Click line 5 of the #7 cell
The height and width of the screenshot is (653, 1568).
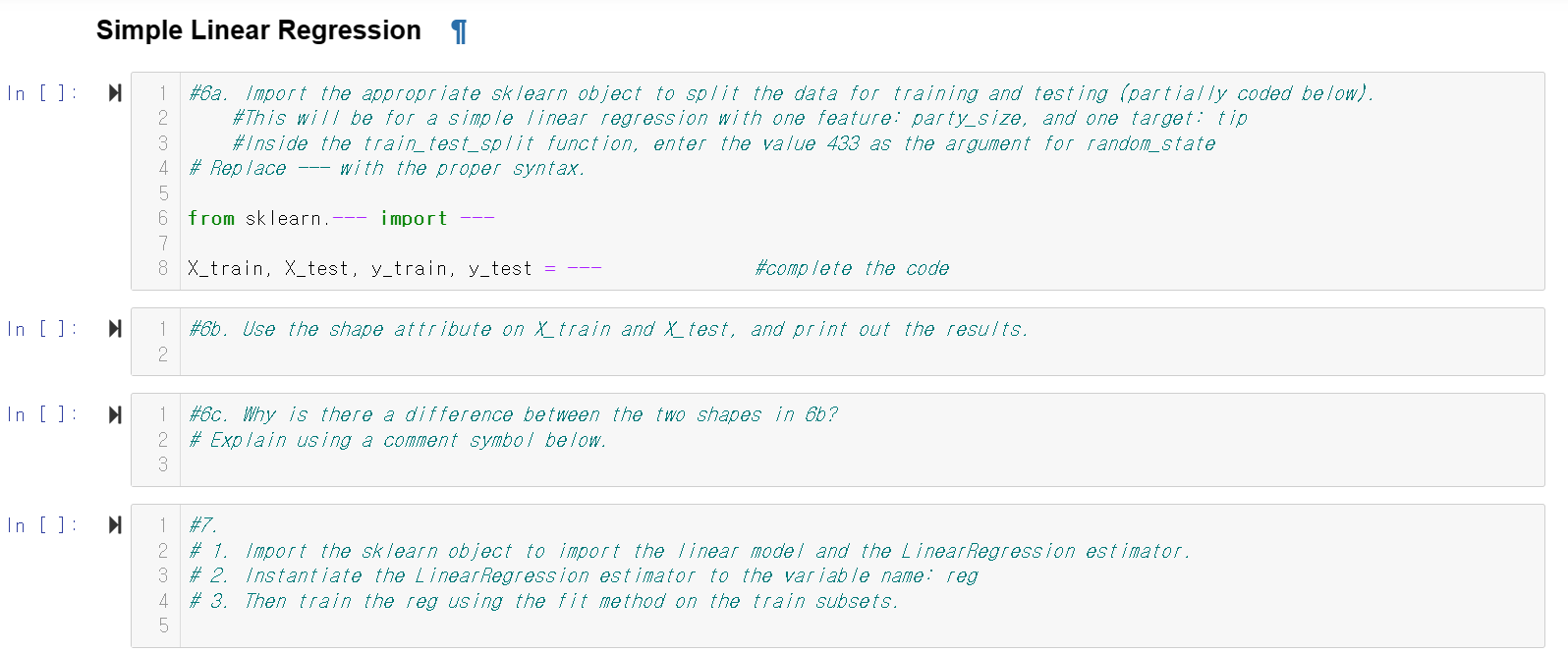[393, 626]
